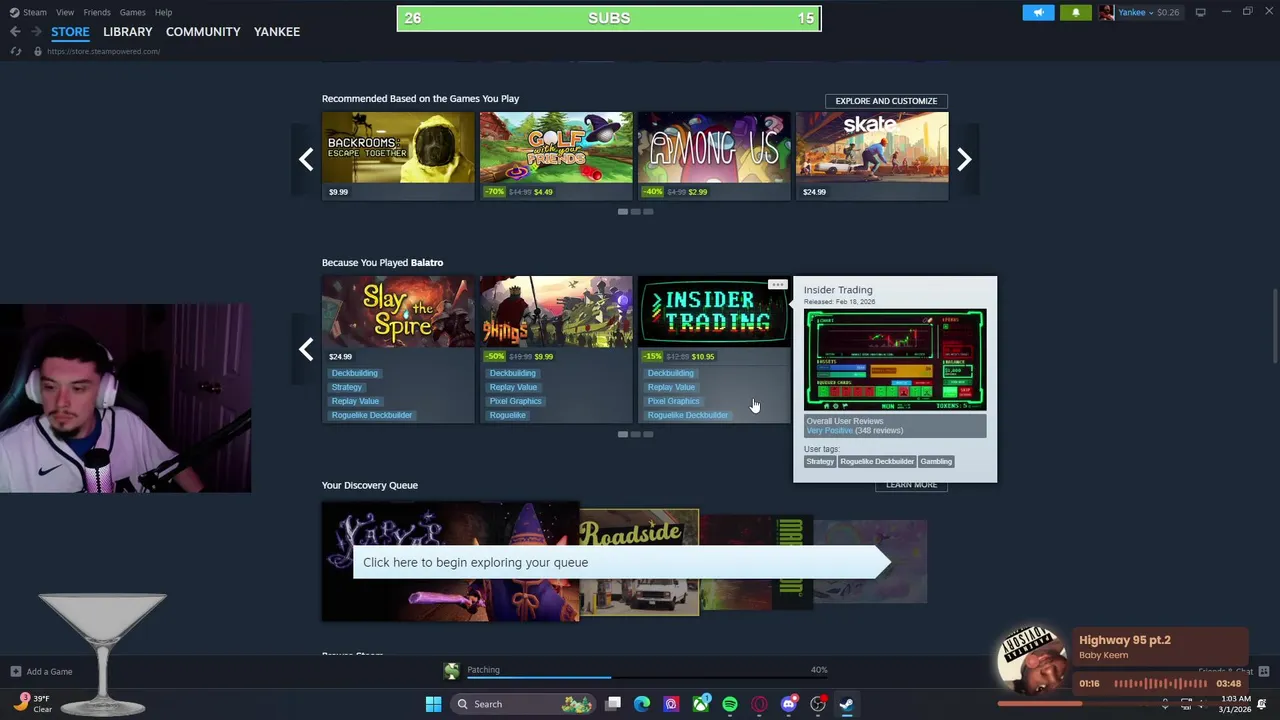
Task: Show previous recommended games with left arrow
Action: click(306, 159)
